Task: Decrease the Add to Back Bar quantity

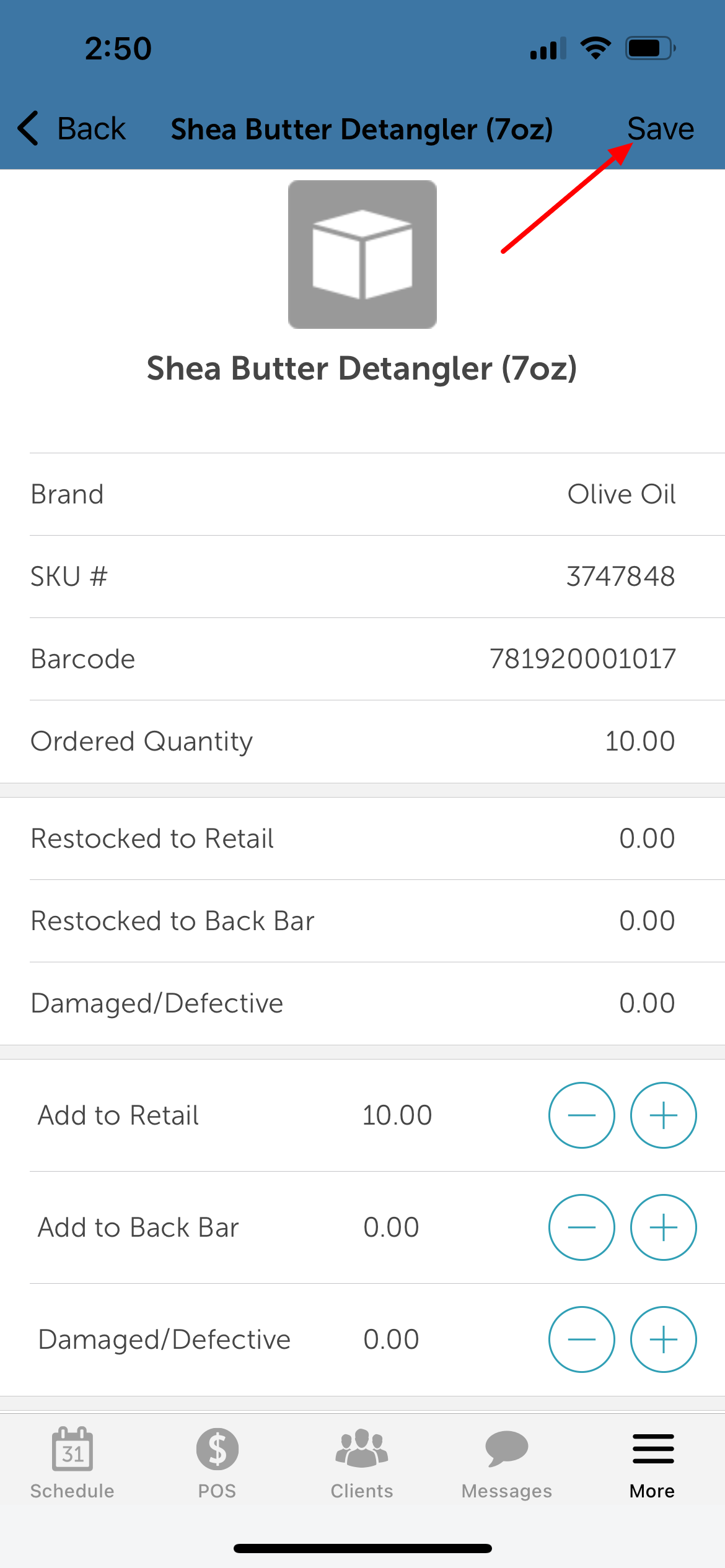Action: [x=582, y=1227]
